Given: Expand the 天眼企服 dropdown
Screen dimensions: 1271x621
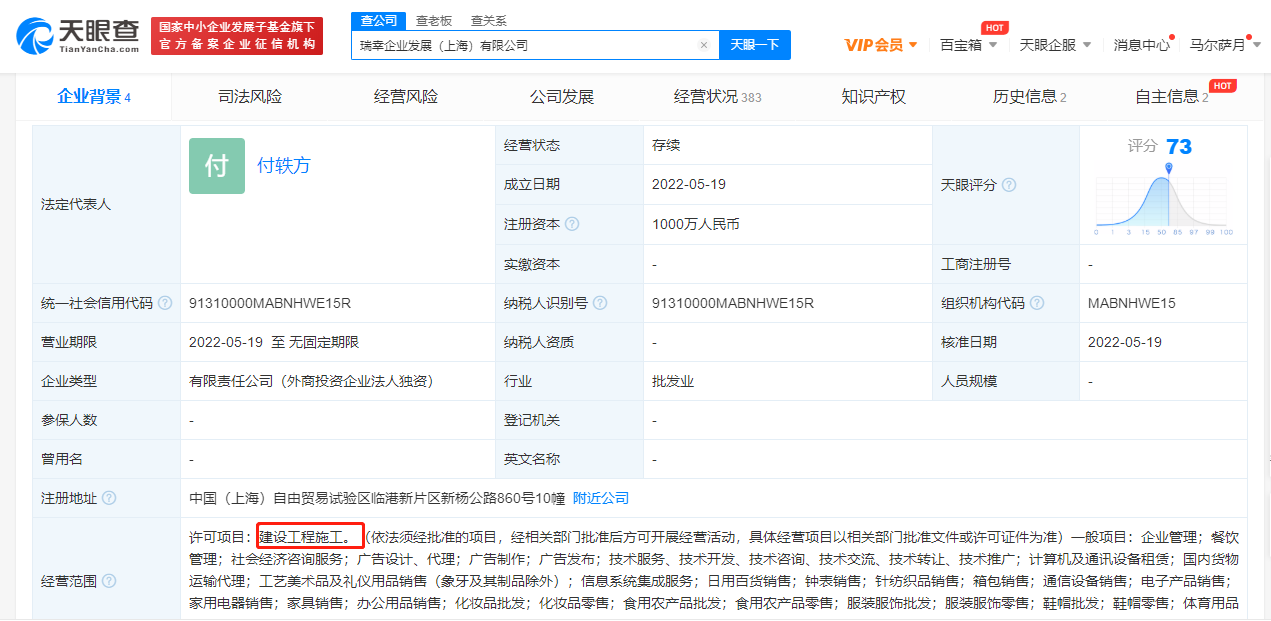Looking at the screenshot, I should pos(1047,44).
